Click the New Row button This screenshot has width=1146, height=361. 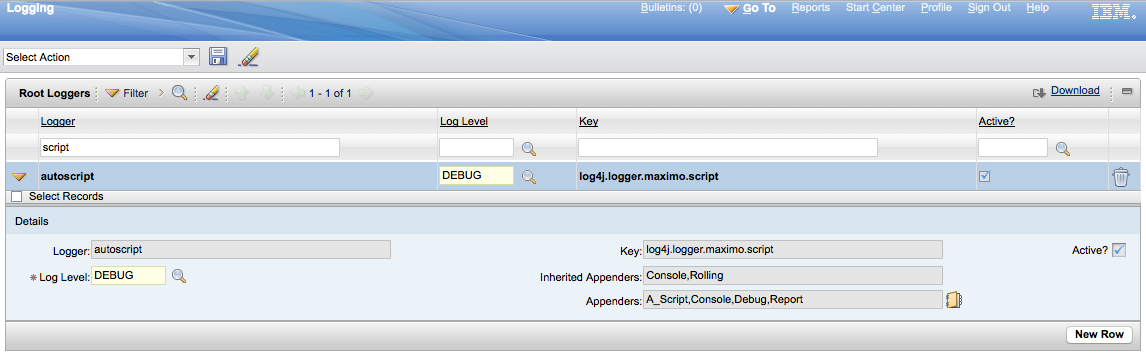pyautogui.click(x=1099, y=334)
